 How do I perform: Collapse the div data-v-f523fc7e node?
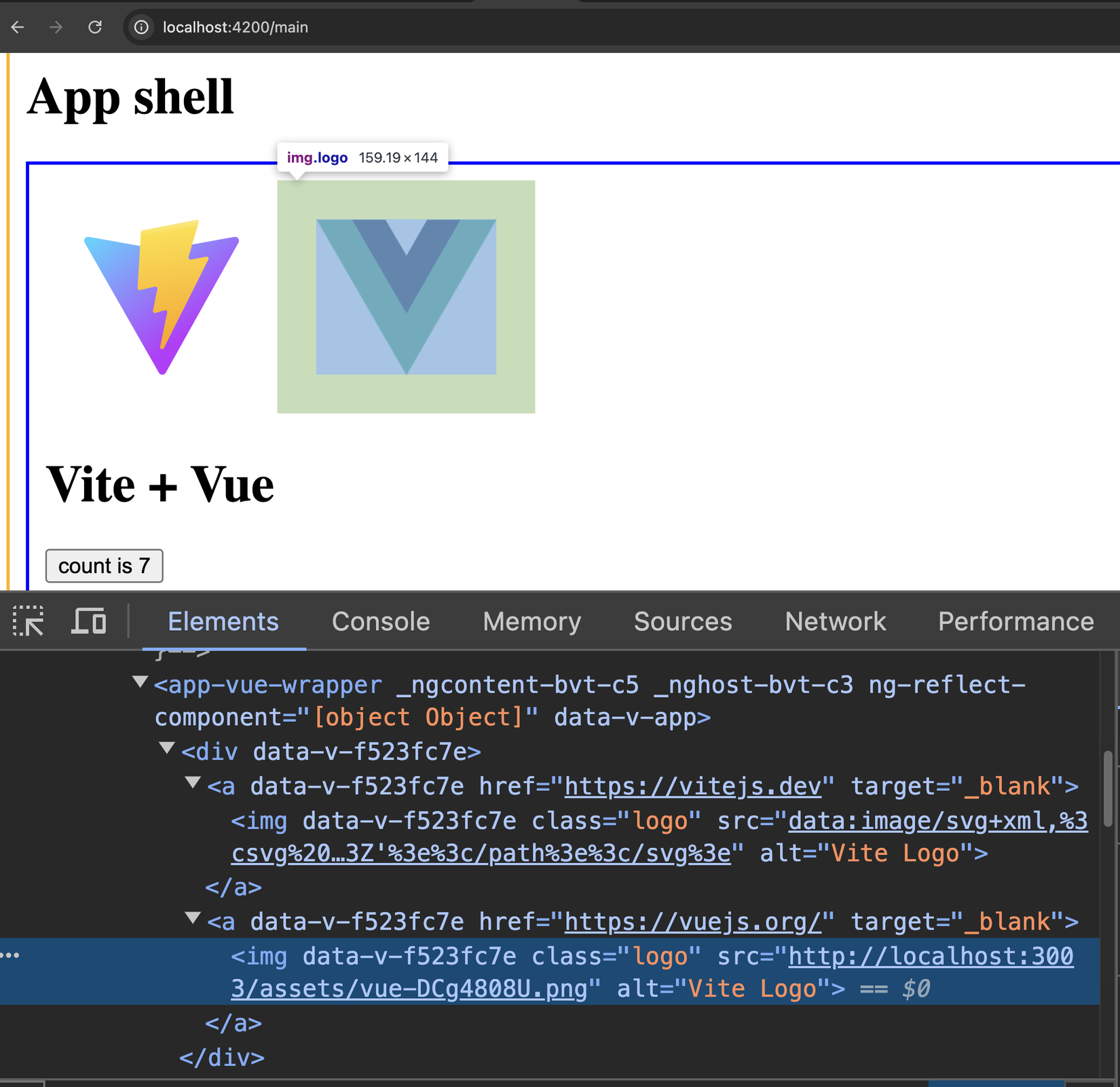[x=167, y=748]
